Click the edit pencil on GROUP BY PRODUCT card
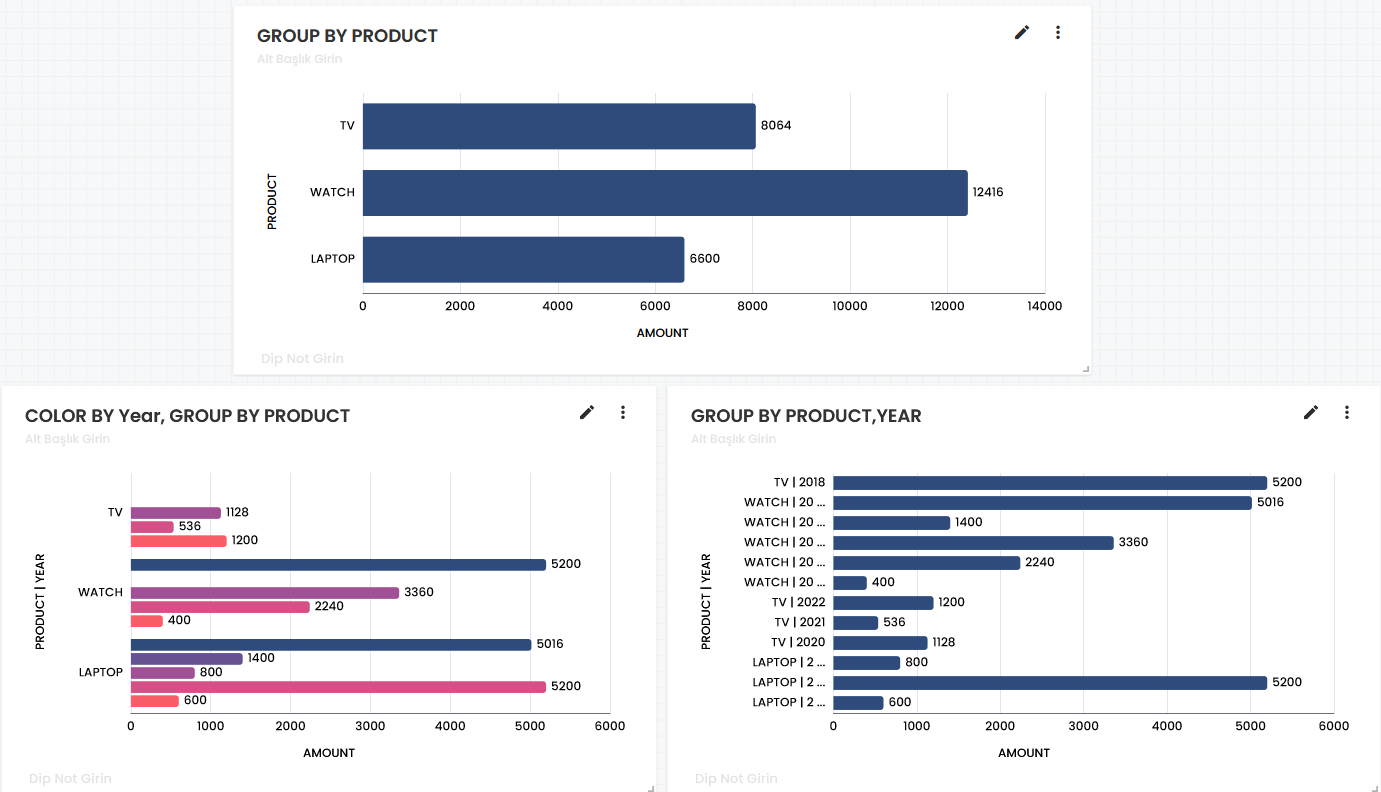1381x792 pixels. [1021, 33]
